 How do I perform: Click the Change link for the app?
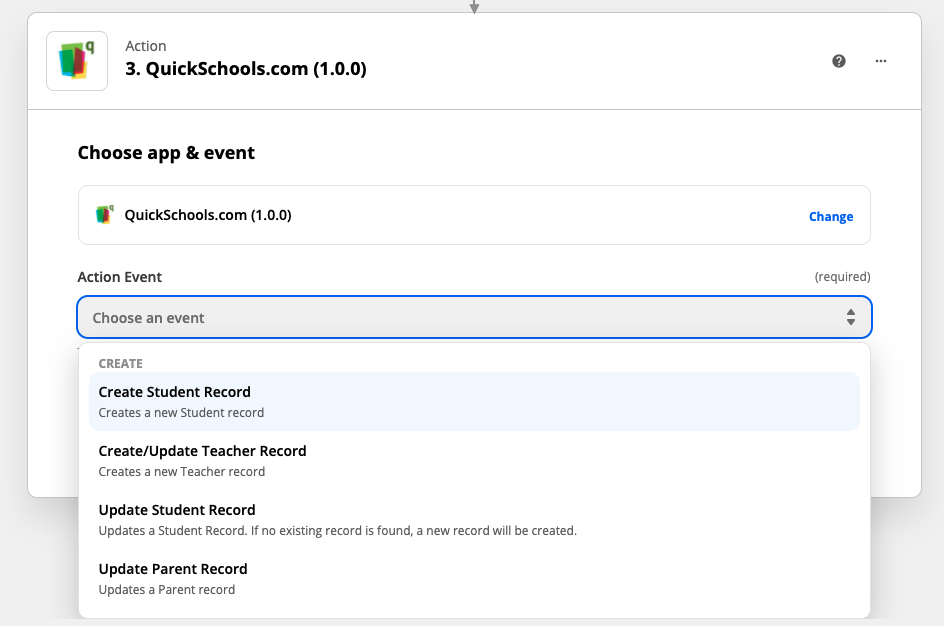click(831, 216)
